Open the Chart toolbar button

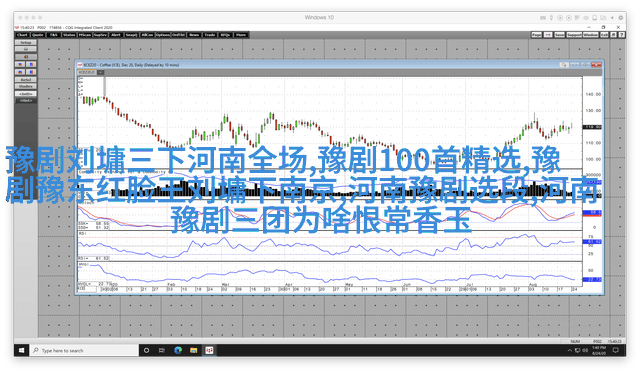22,35
